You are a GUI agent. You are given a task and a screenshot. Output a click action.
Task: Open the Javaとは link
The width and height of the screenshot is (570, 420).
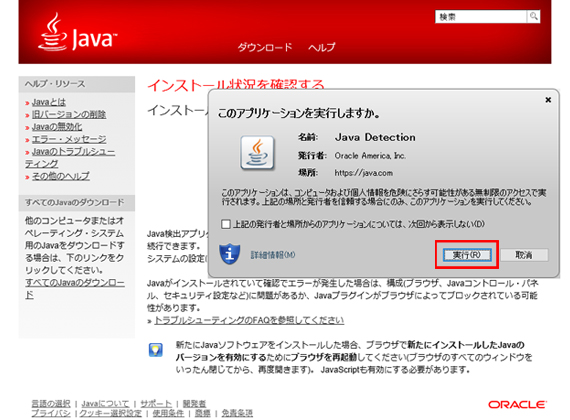tap(49, 102)
